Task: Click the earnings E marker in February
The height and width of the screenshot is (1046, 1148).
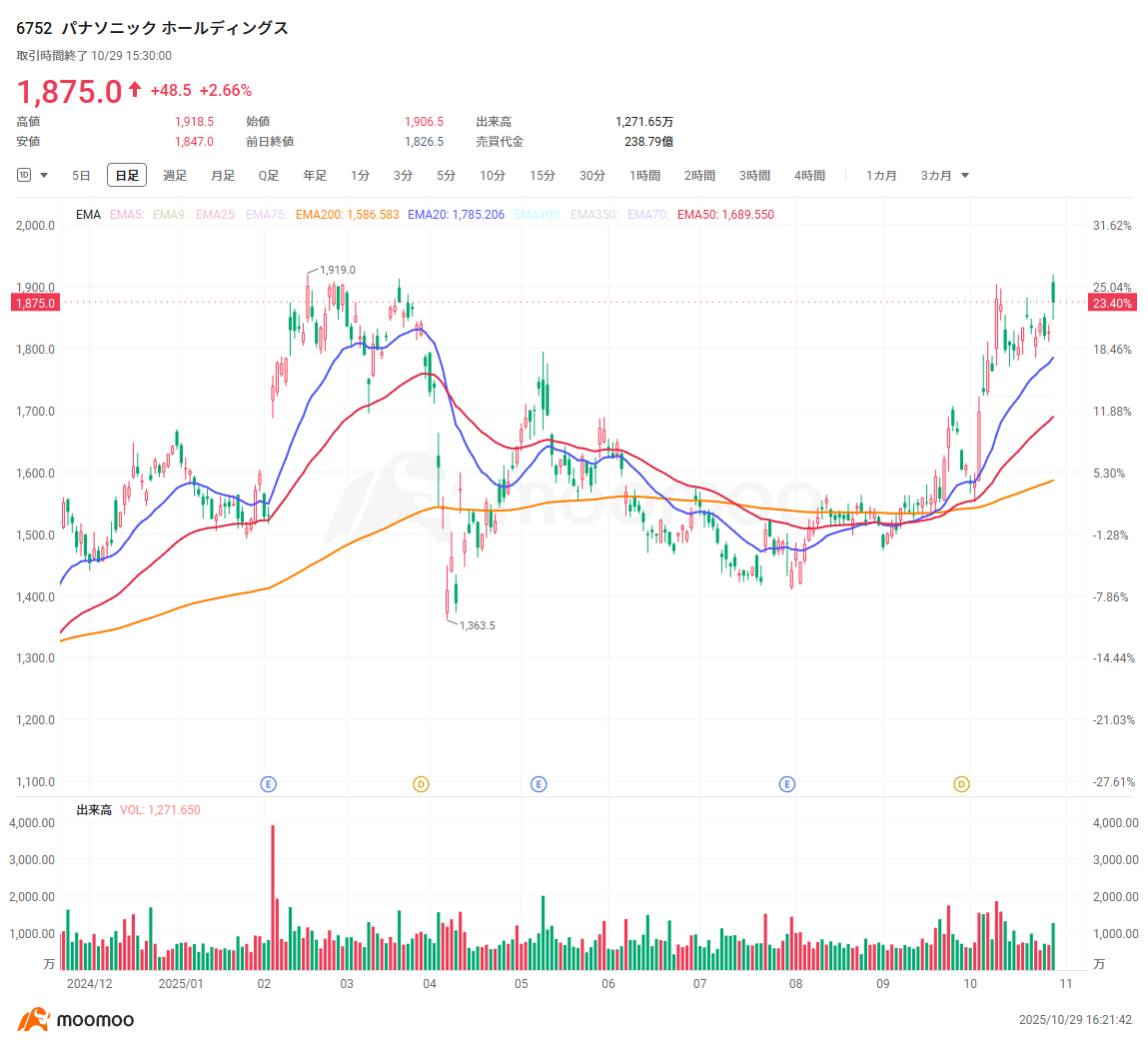Action: pos(268,784)
